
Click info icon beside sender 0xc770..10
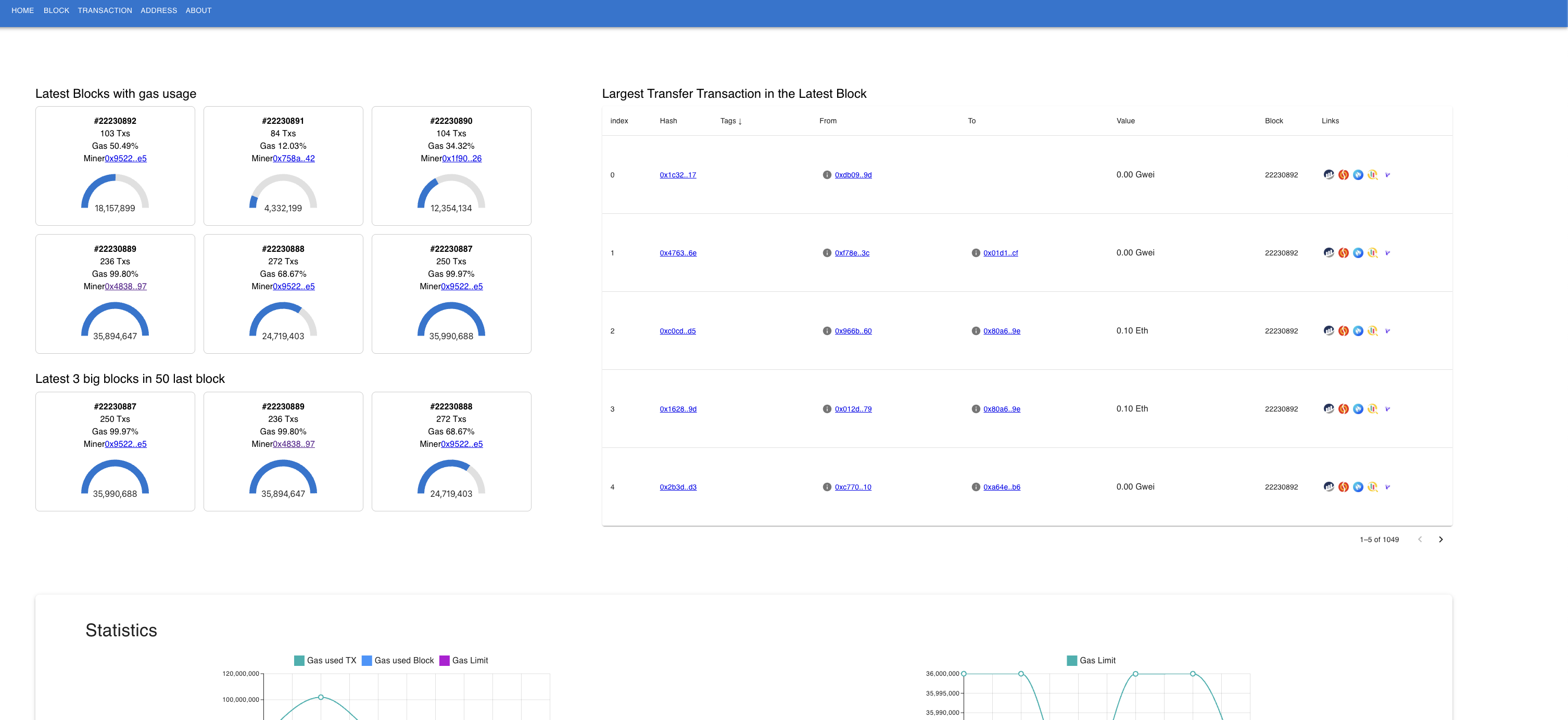827,487
